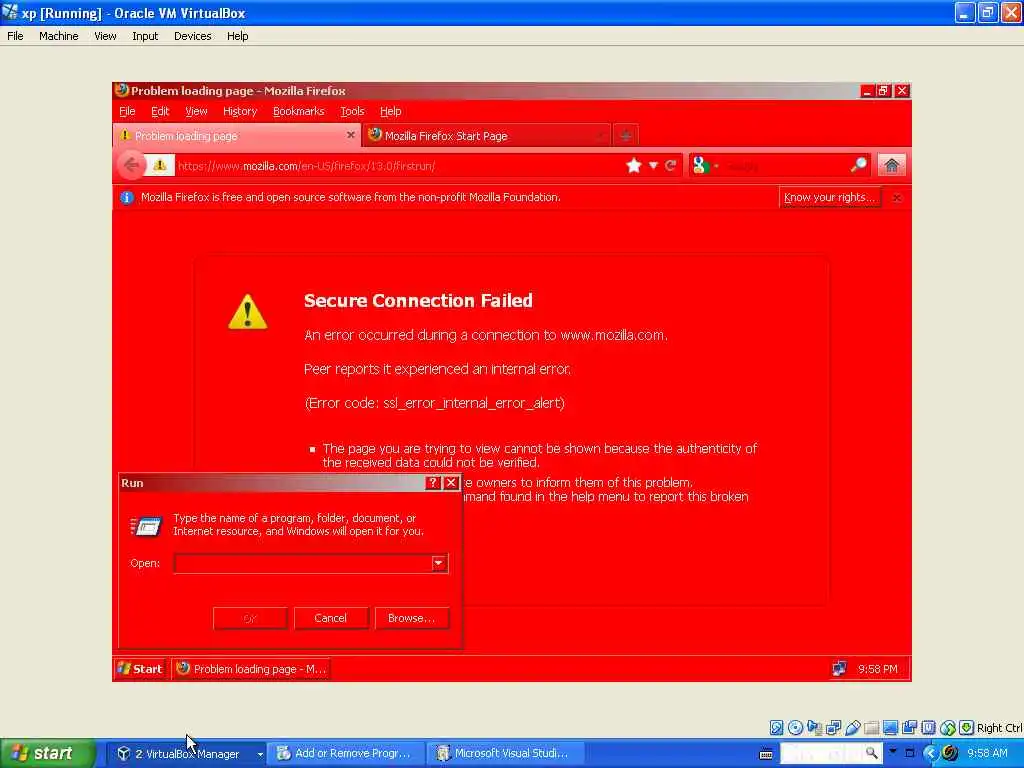Select Microsoft Visual Studio taskbar item
Viewport: 1024px width, 768px height.
pyautogui.click(x=505, y=754)
